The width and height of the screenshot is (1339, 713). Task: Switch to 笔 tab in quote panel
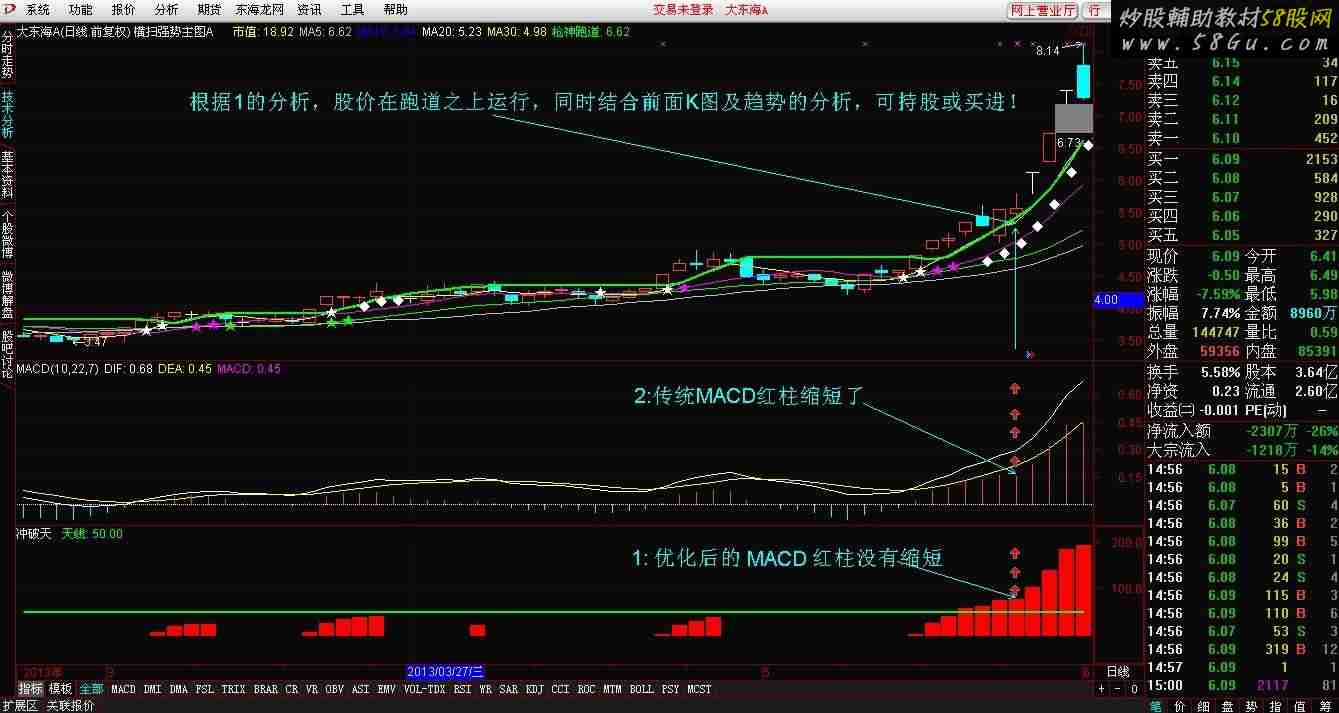(x=1156, y=705)
